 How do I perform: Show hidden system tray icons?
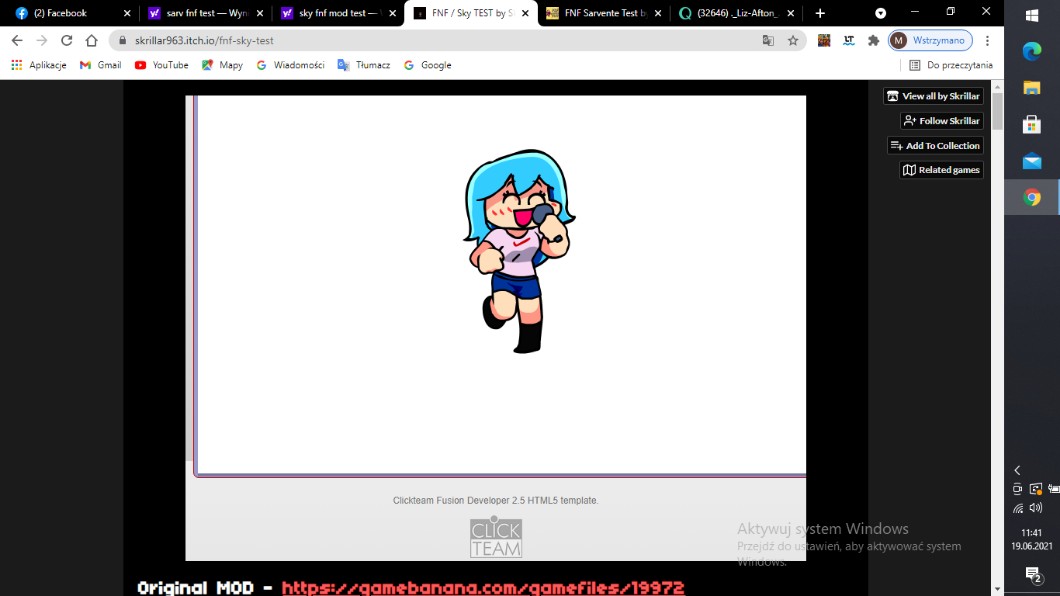1017,470
